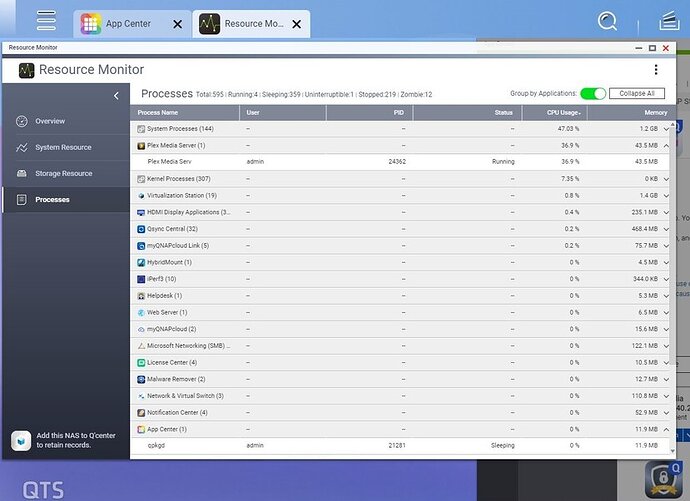The image size is (690, 501).
Task: Expand the Kernel Processes (307) group
Action: [x=666, y=179]
